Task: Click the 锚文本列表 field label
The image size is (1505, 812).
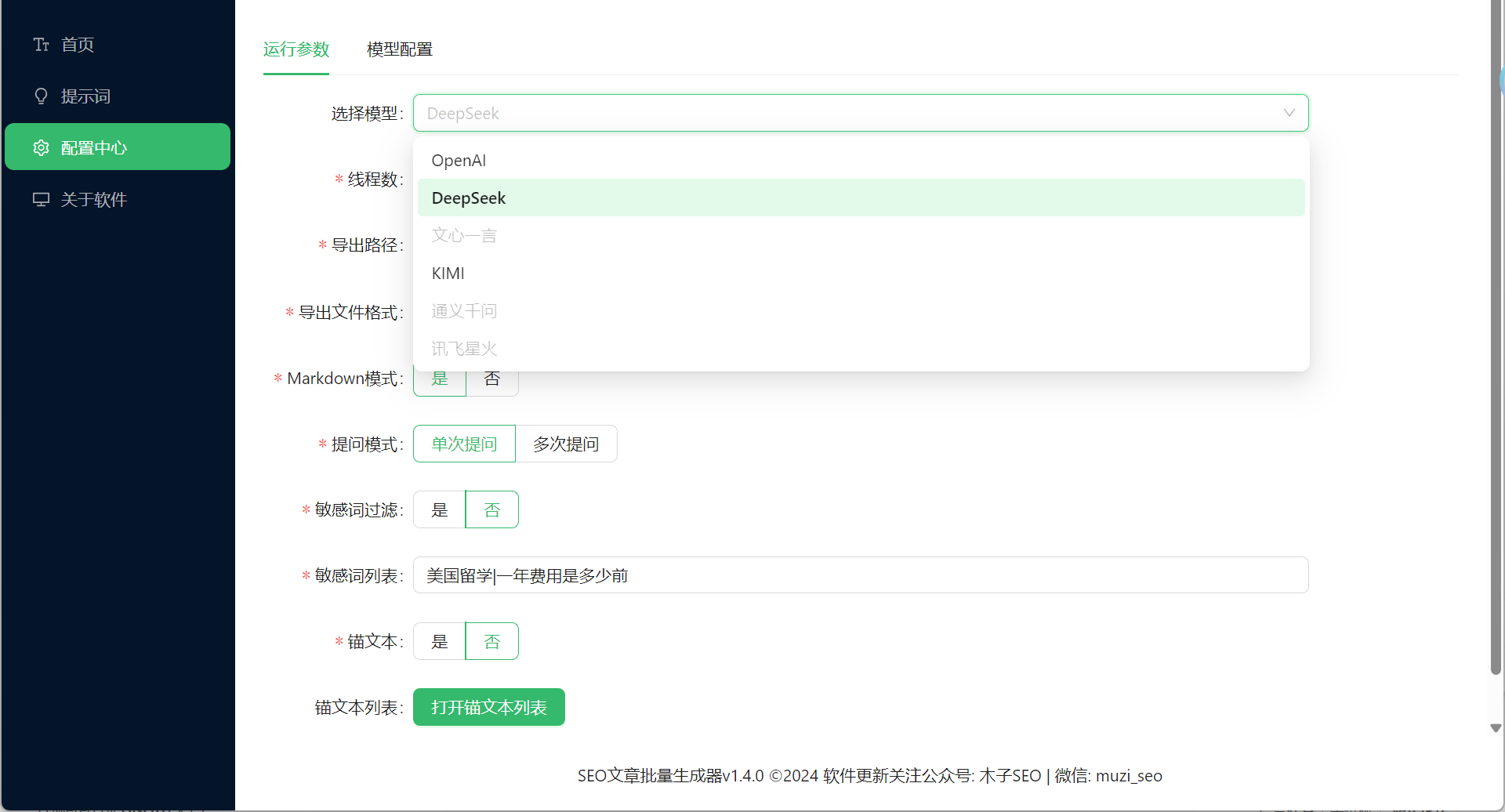Action: 360,708
